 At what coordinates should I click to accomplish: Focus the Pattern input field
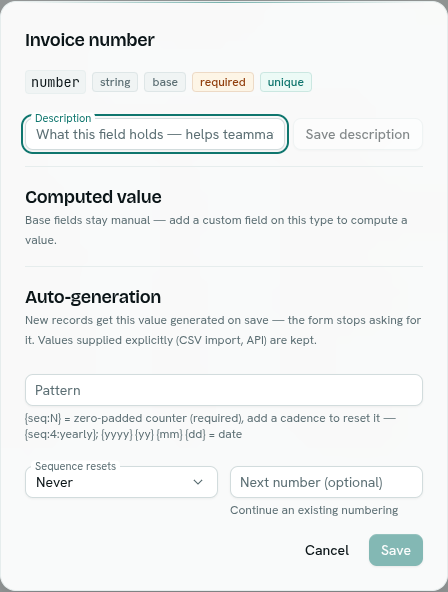pos(224,390)
